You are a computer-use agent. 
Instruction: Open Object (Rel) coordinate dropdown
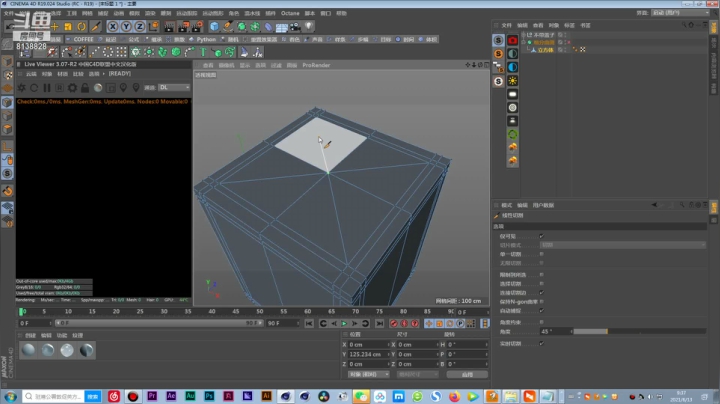pyautogui.click(x=369, y=375)
